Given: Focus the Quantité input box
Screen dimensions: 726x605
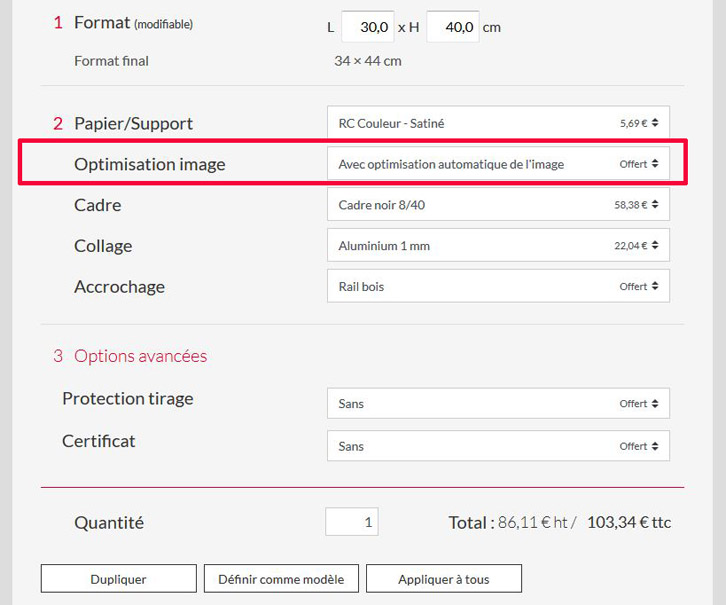Looking at the screenshot, I should (x=352, y=522).
